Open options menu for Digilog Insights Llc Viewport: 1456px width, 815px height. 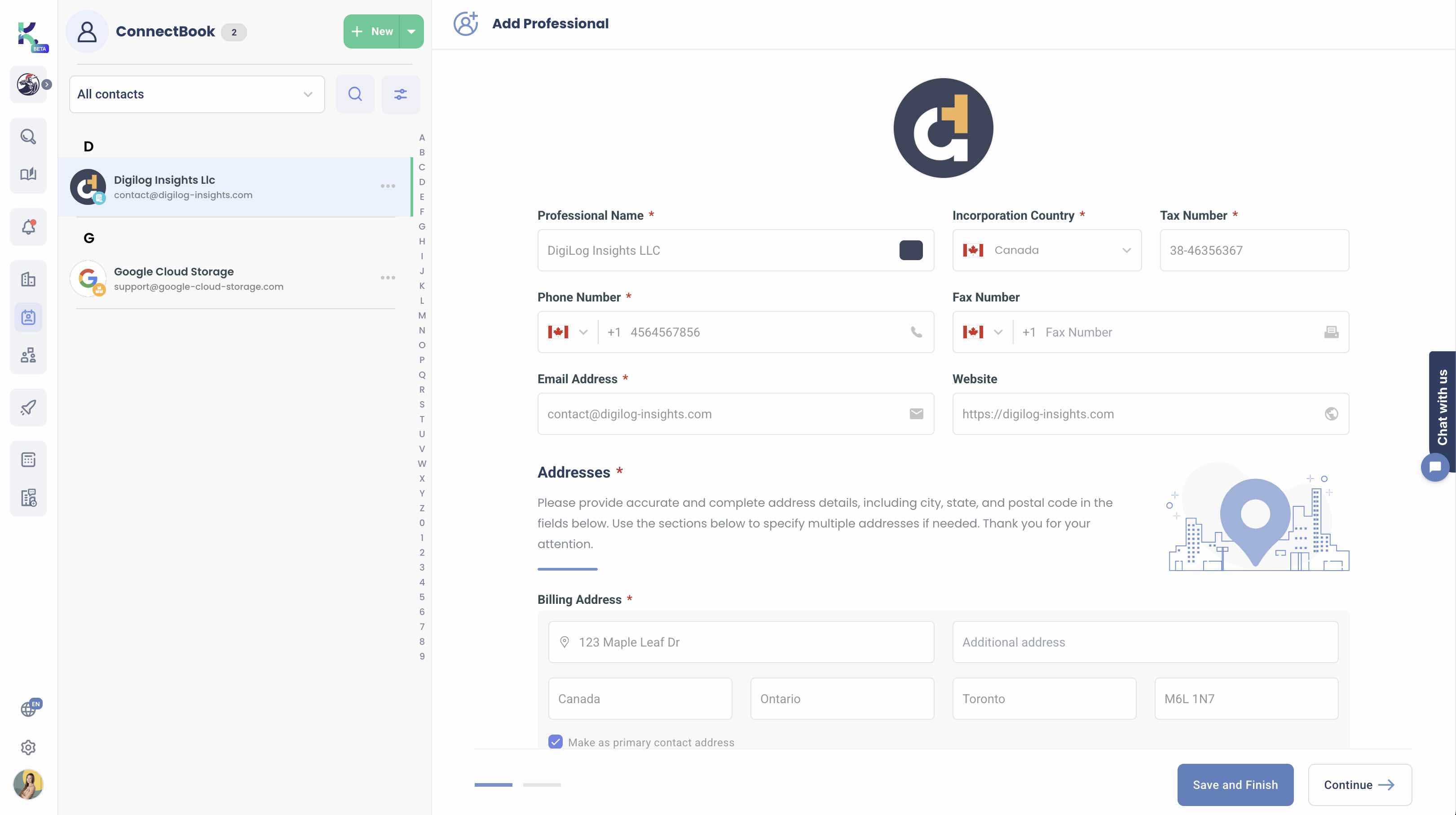click(x=388, y=186)
